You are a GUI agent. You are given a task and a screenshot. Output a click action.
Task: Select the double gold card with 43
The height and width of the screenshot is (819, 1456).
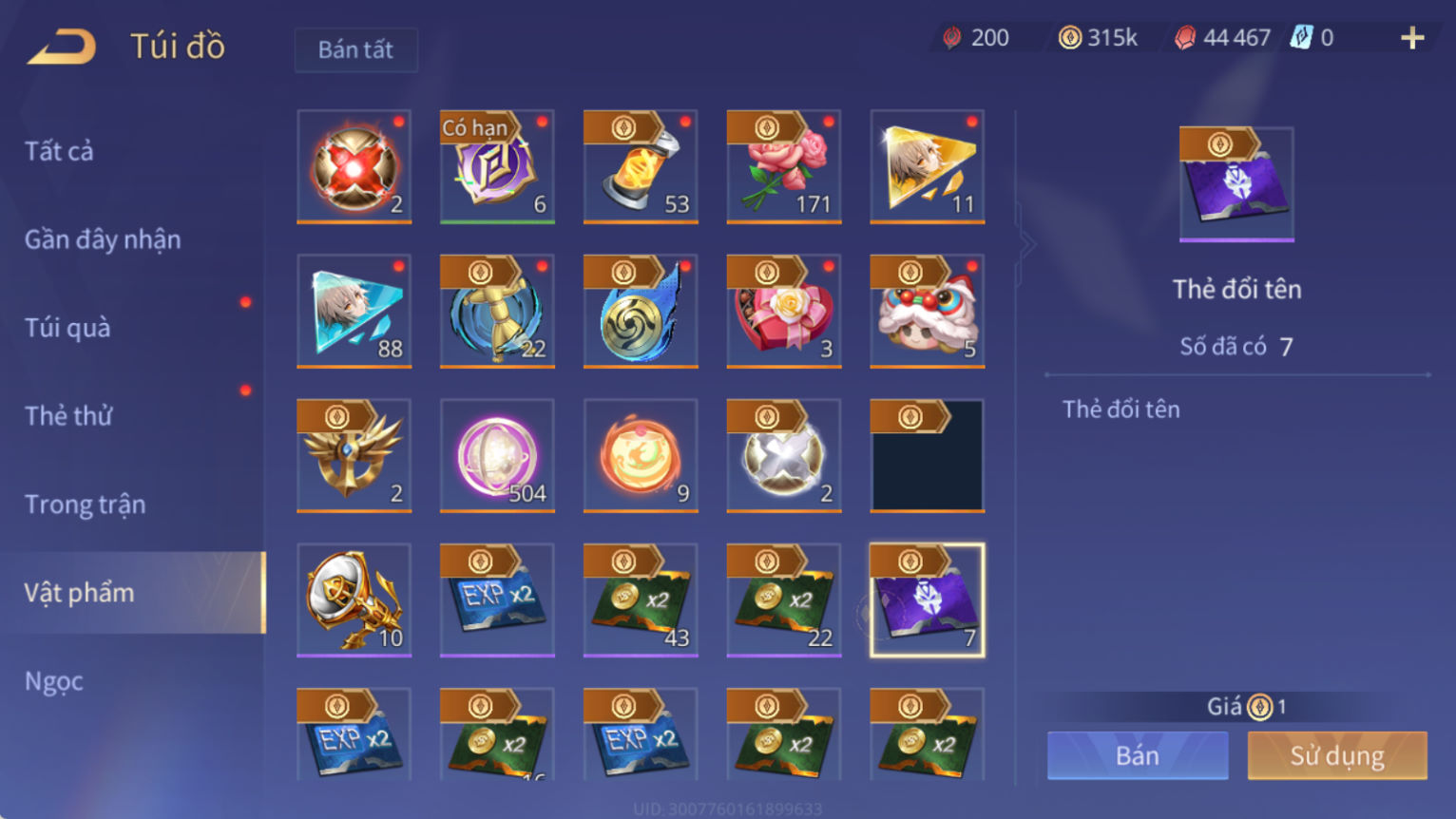[x=641, y=600]
